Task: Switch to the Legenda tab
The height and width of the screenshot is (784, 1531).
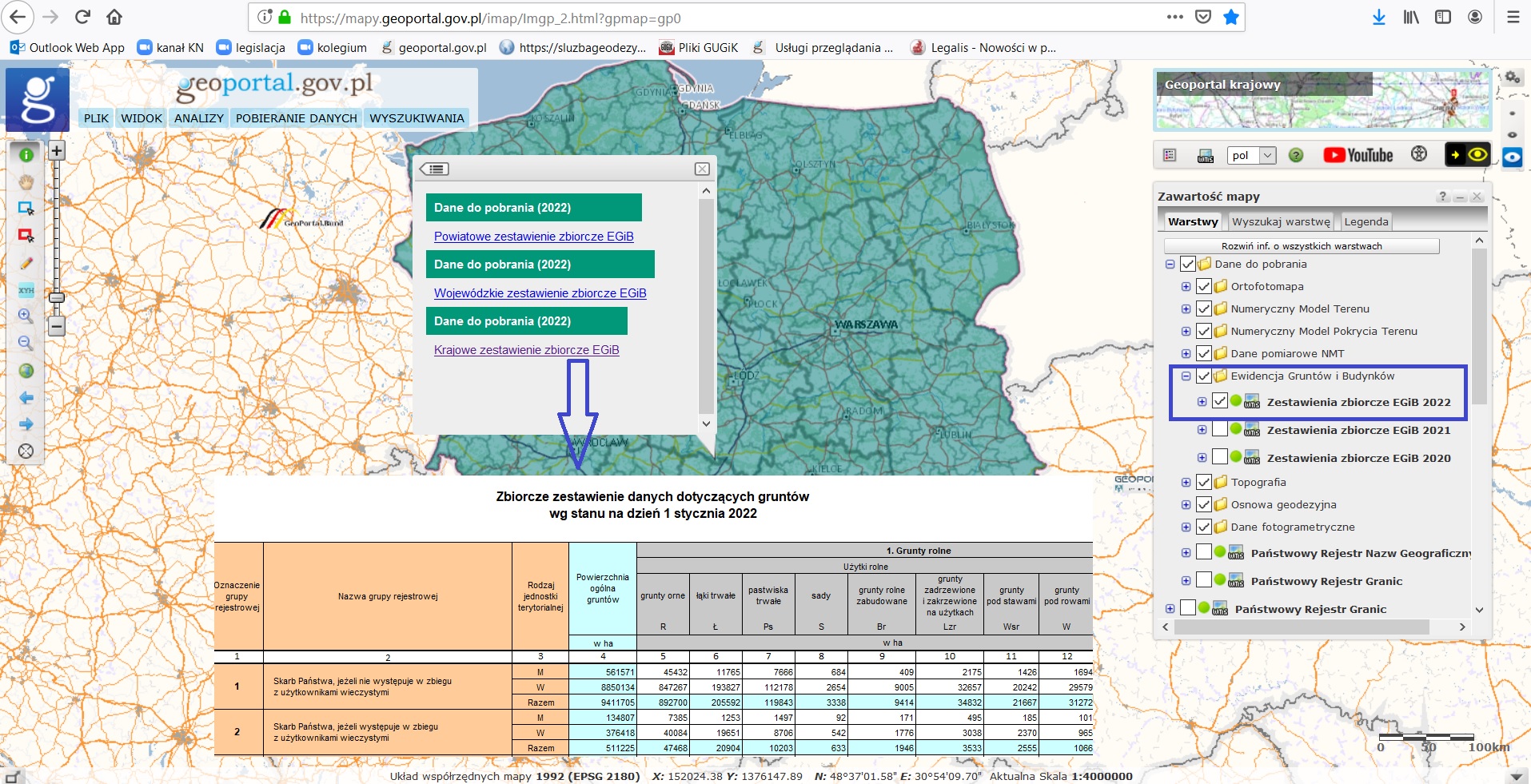Action: [x=1366, y=221]
